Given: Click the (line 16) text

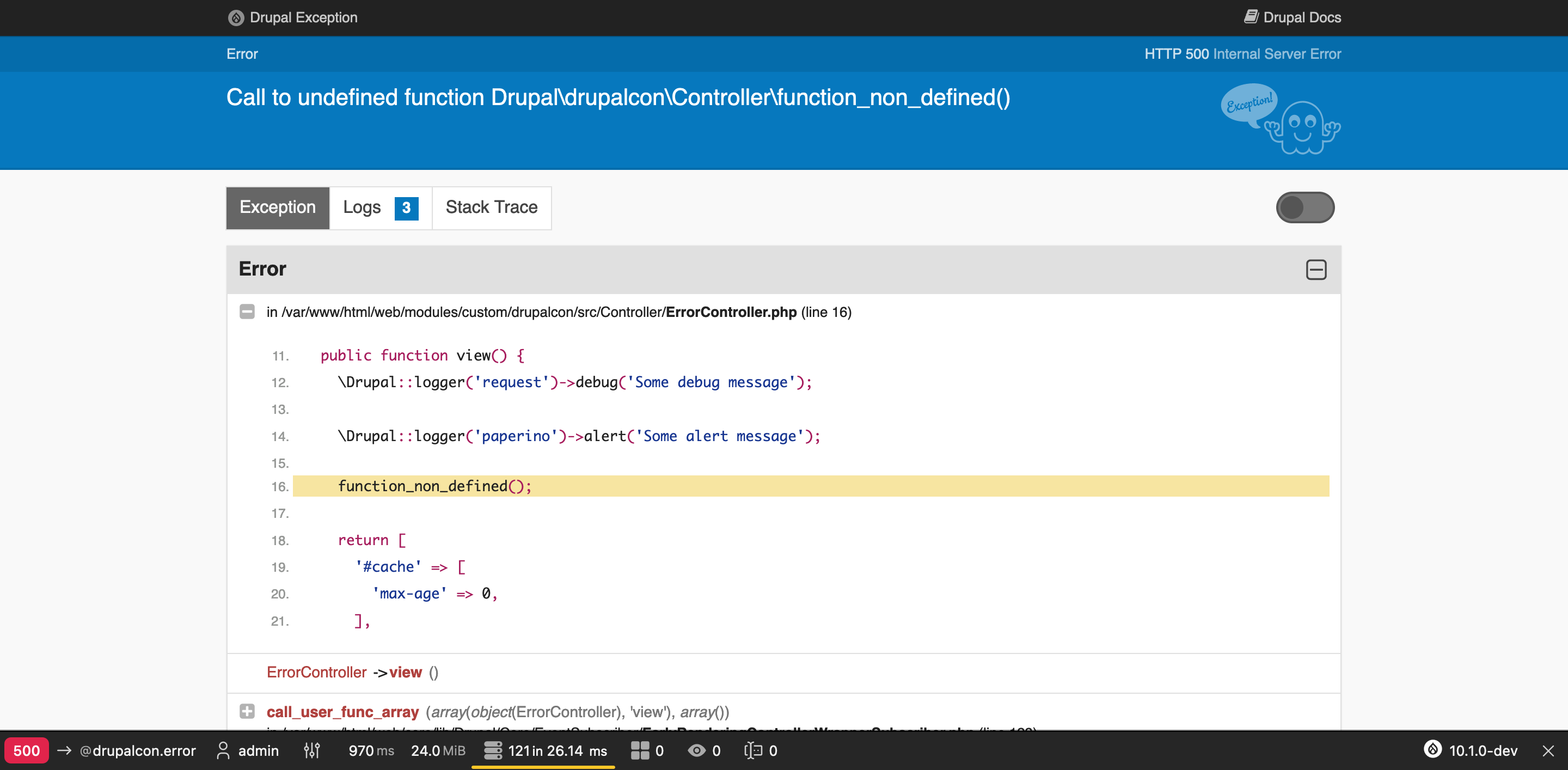Looking at the screenshot, I should [x=826, y=312].
